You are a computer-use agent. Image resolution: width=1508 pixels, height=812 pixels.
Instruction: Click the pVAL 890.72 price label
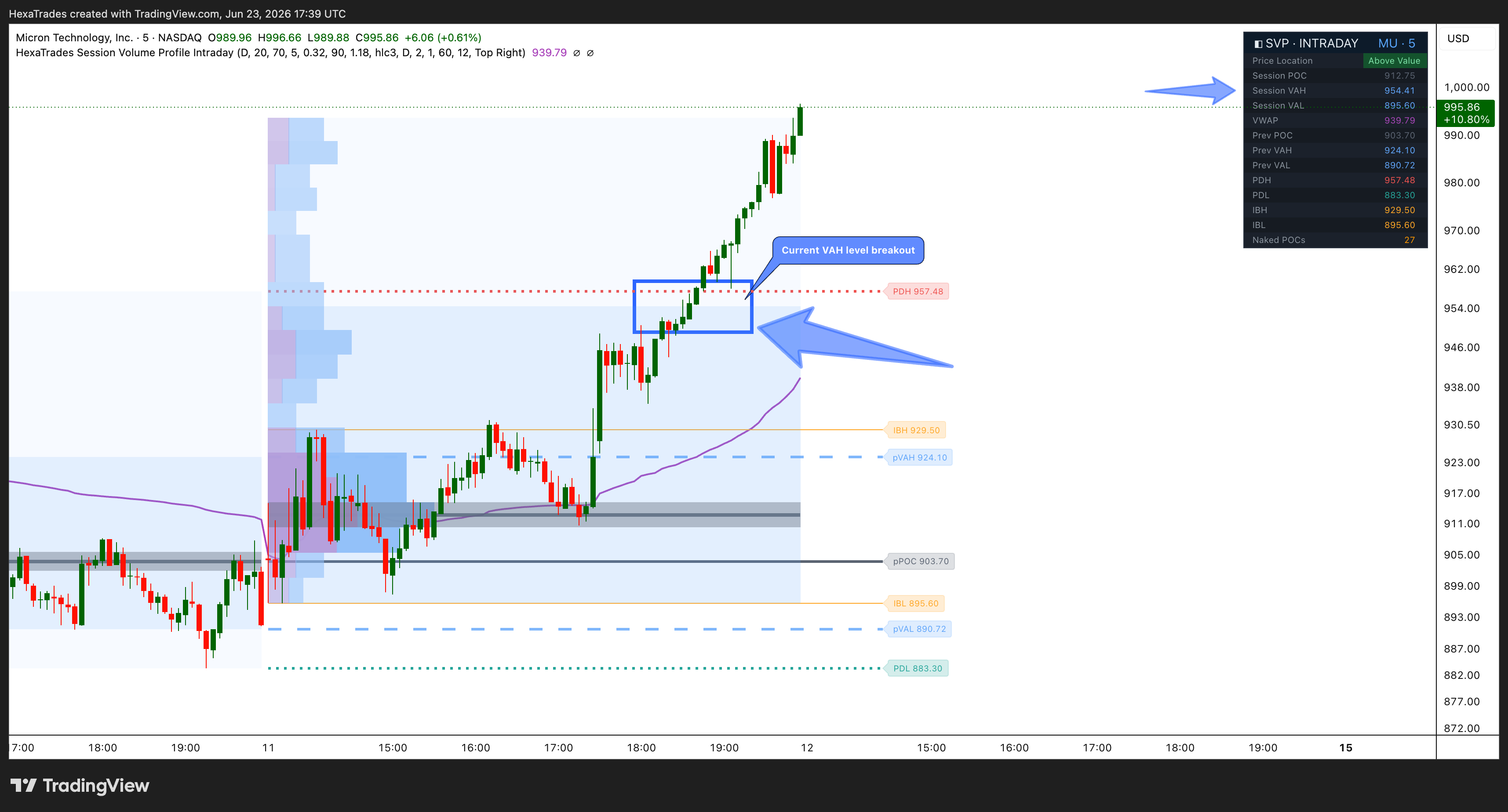point(918,629)
